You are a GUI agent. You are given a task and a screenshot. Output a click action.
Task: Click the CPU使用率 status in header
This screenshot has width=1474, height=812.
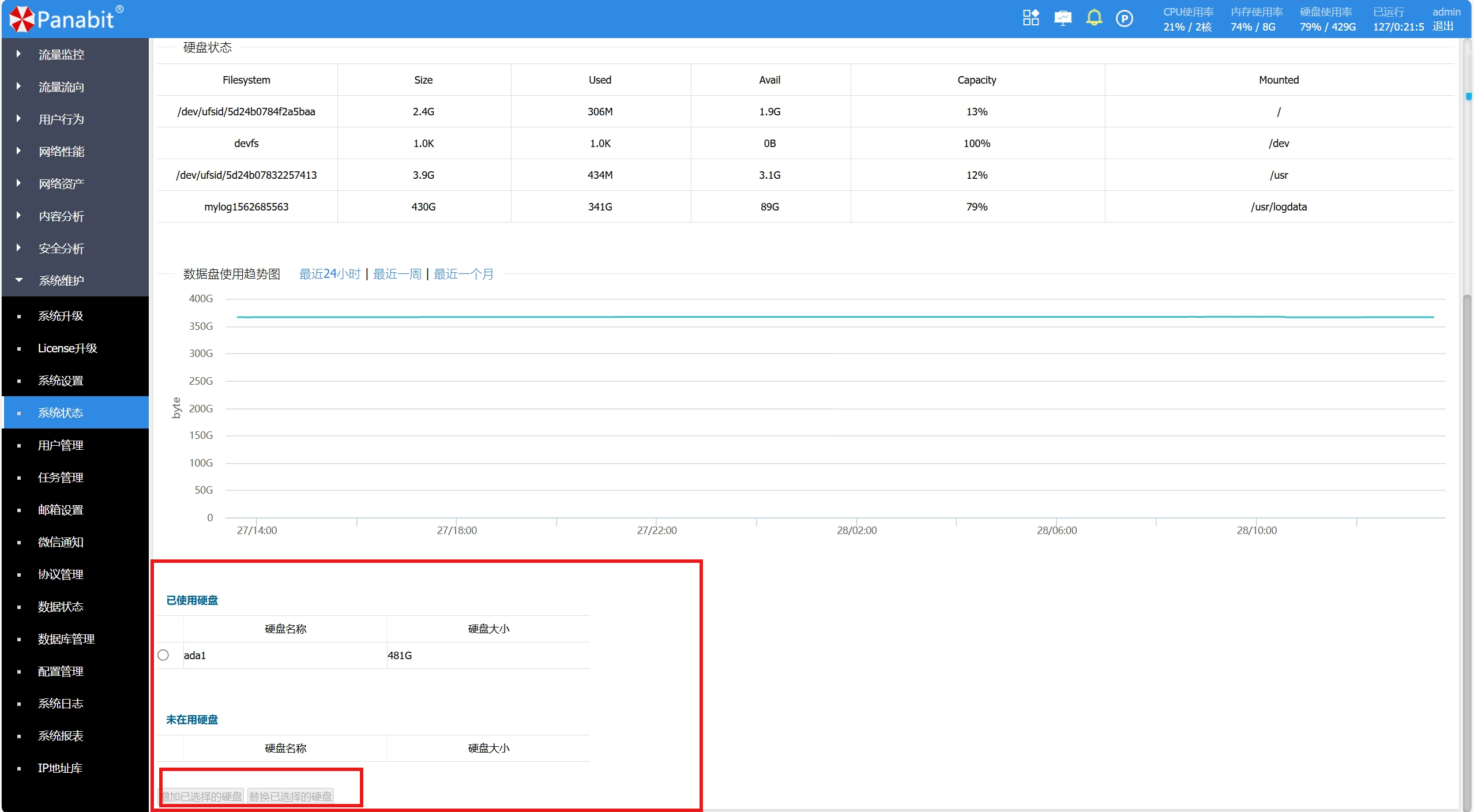pos(1188,19)
